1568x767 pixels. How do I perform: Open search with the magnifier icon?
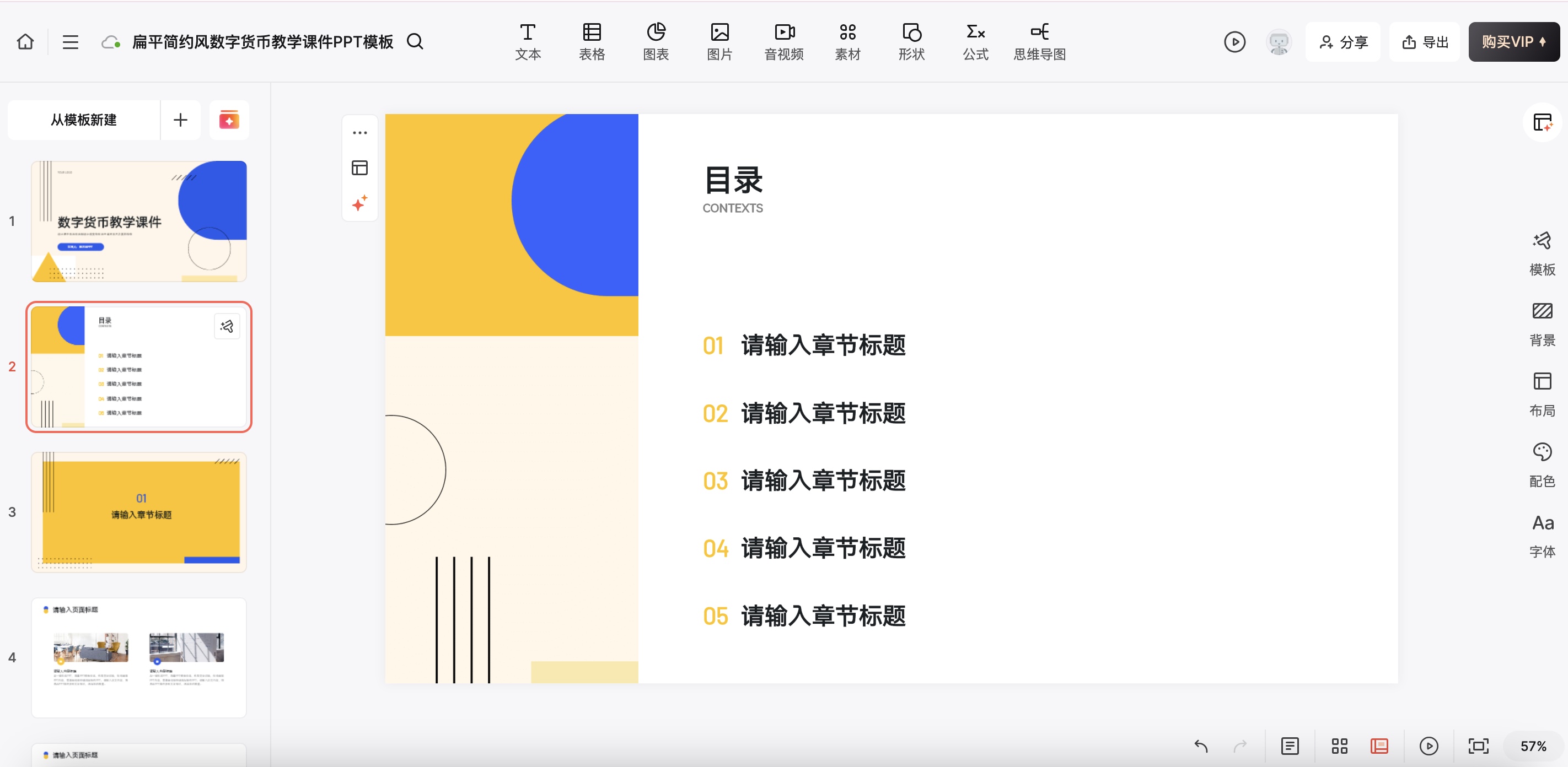(x=415, y=41)
